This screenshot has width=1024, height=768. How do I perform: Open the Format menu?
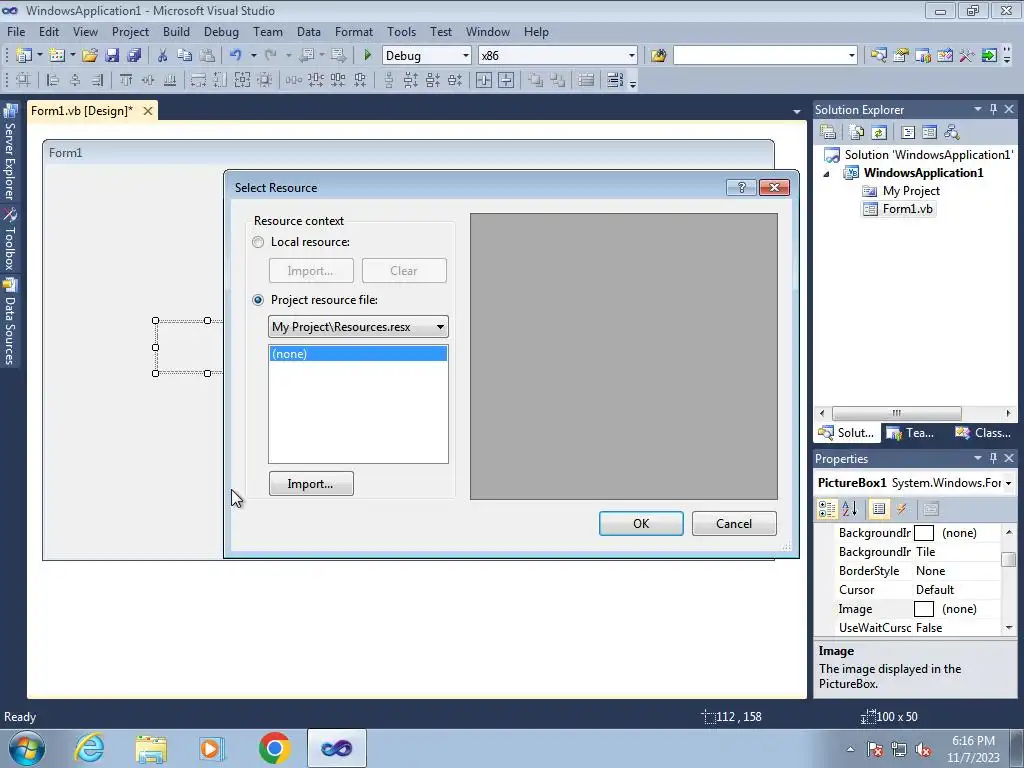(x=353, y=31)
